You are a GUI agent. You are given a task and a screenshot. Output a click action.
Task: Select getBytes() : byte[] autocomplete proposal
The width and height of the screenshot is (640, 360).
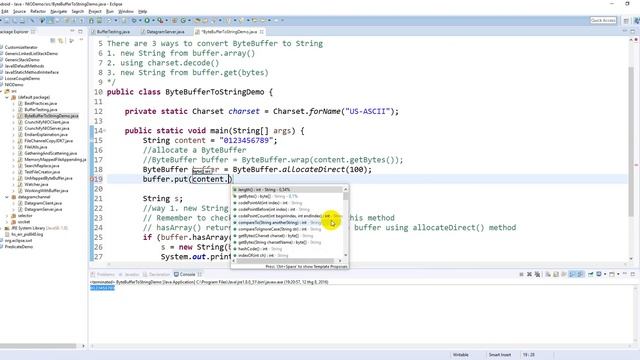[x=287, y=196]
